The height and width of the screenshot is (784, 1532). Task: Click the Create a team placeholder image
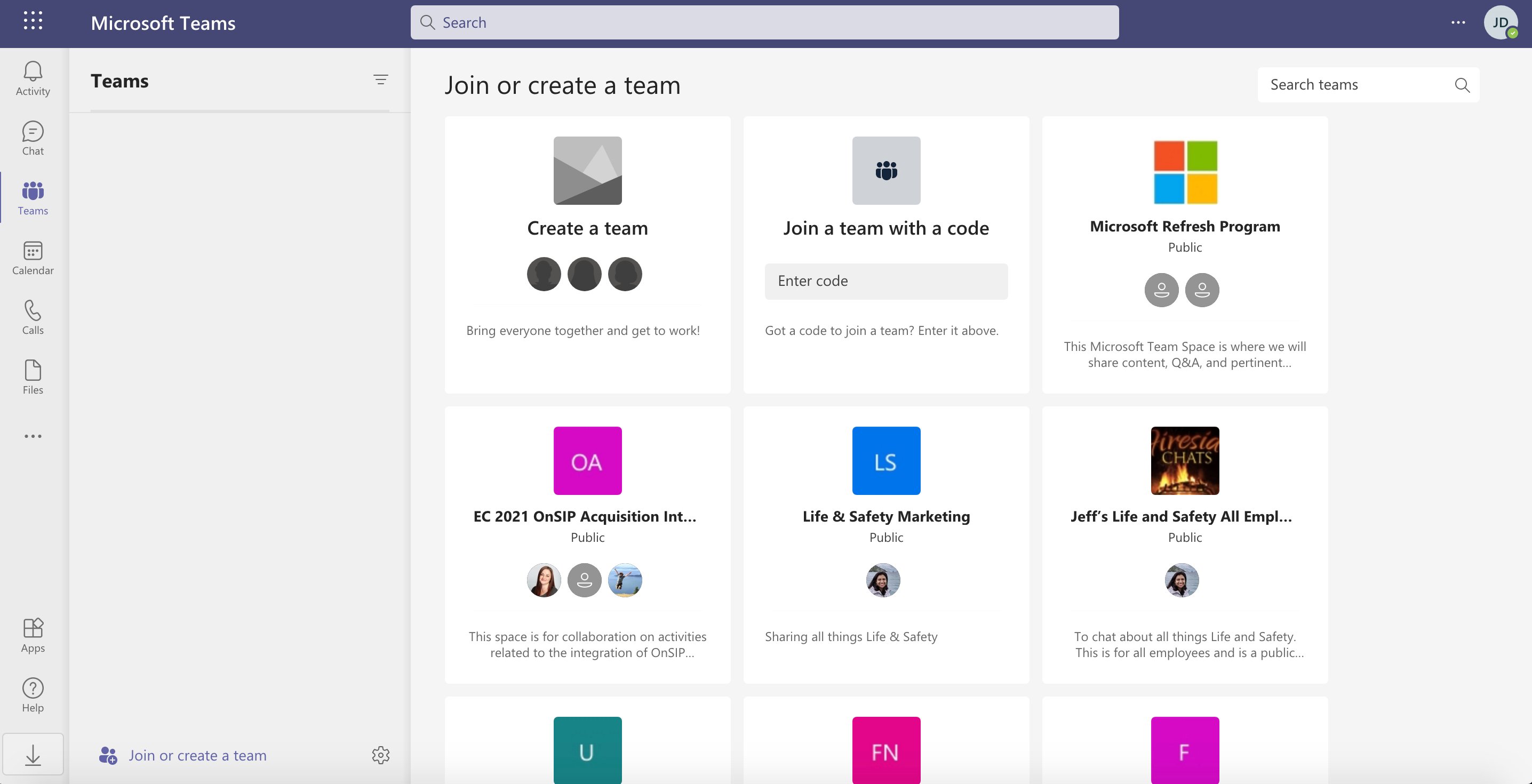coord(588,171)
